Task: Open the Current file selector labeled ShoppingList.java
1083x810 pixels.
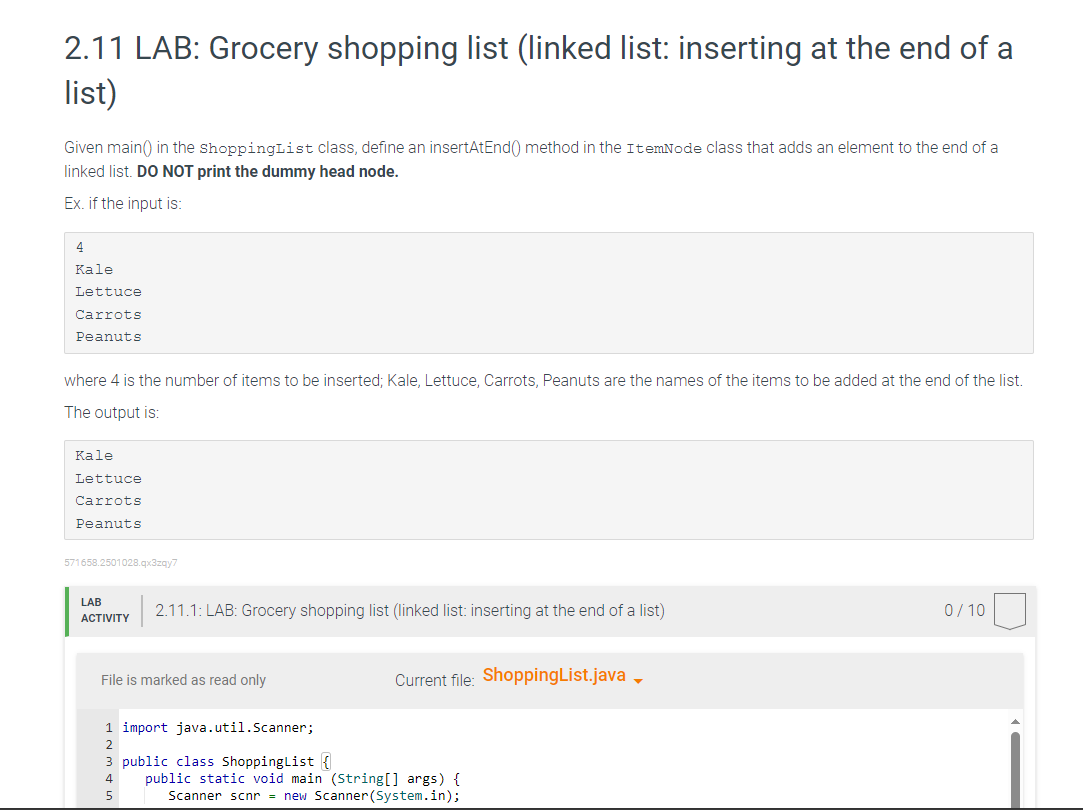Action: point(553,675)
